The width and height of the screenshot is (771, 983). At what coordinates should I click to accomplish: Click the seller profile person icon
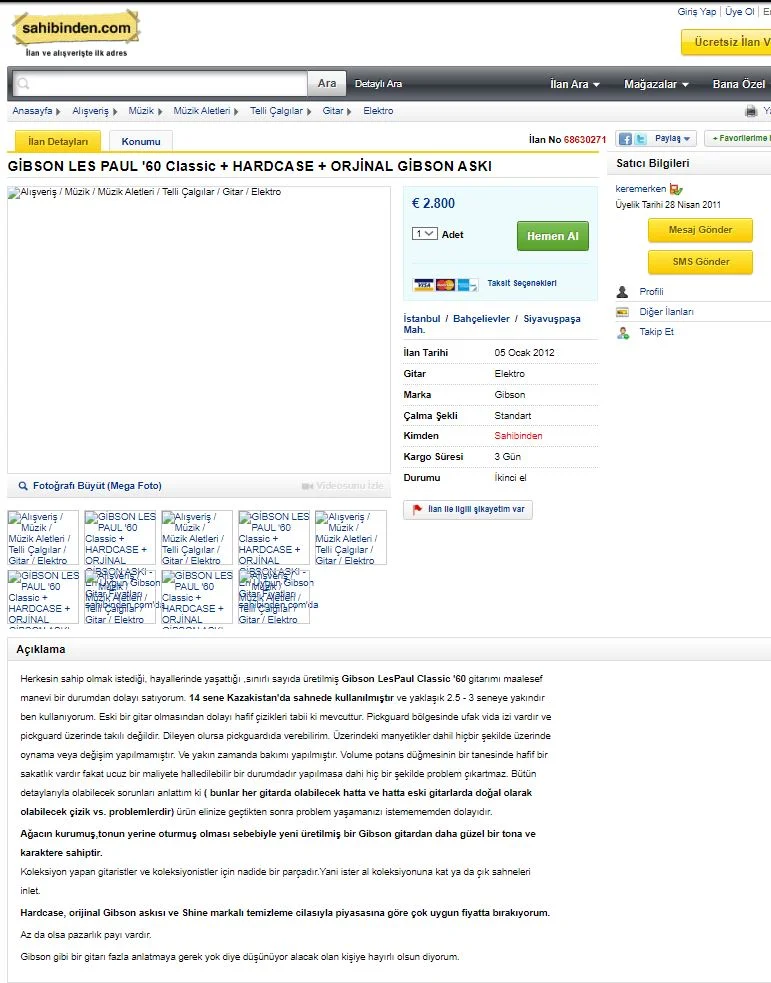point(622,292)
